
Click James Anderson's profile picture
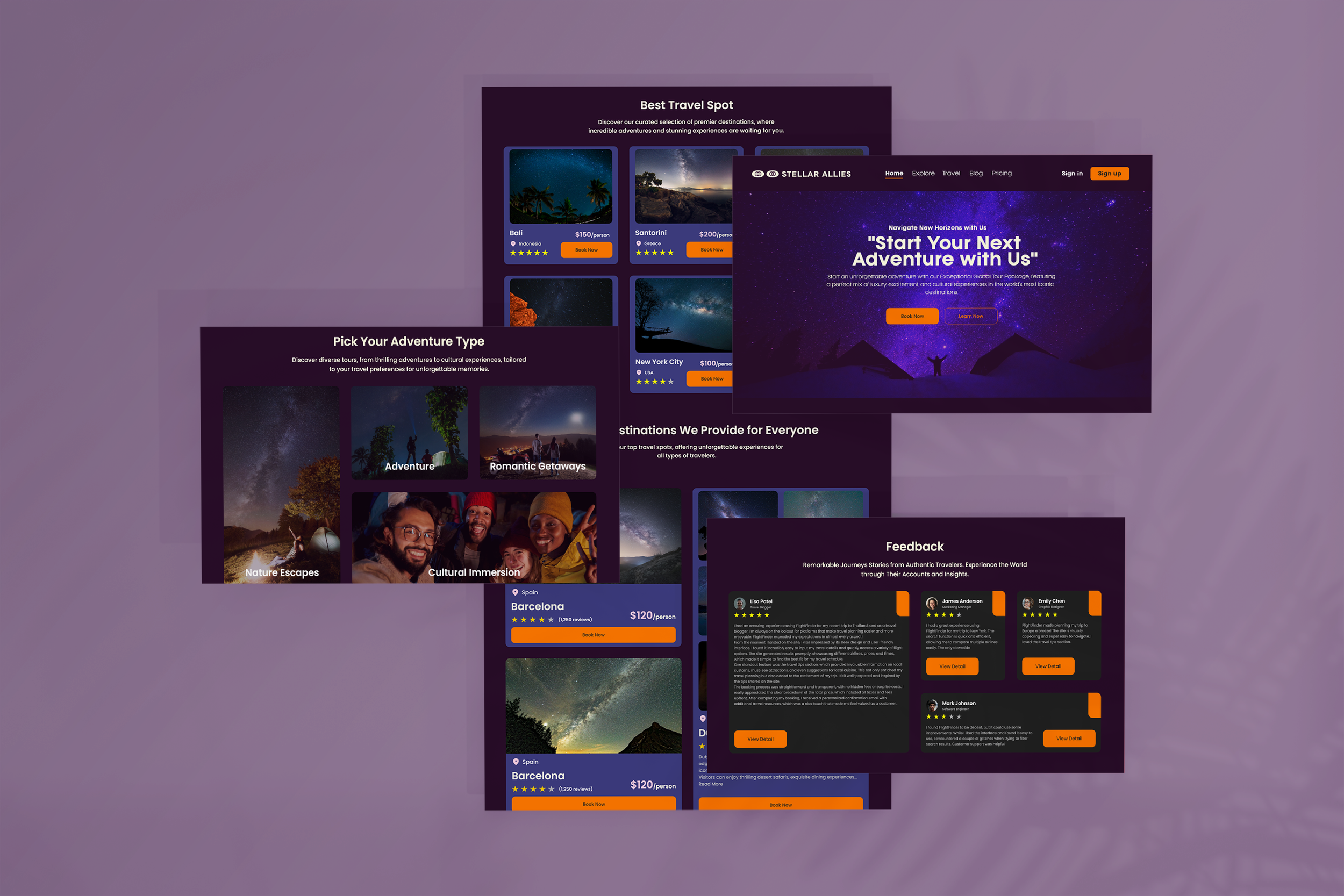[932, 603]
